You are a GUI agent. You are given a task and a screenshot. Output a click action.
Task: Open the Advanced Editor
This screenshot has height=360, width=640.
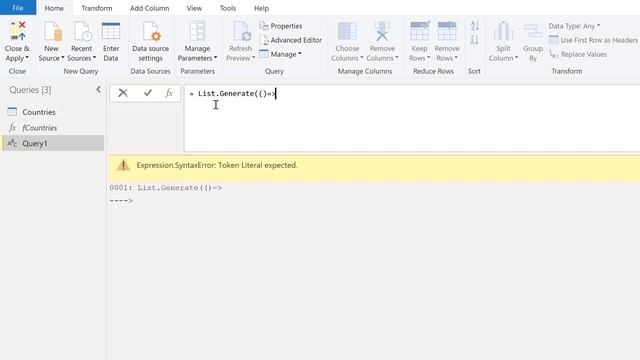pos(291,40)
